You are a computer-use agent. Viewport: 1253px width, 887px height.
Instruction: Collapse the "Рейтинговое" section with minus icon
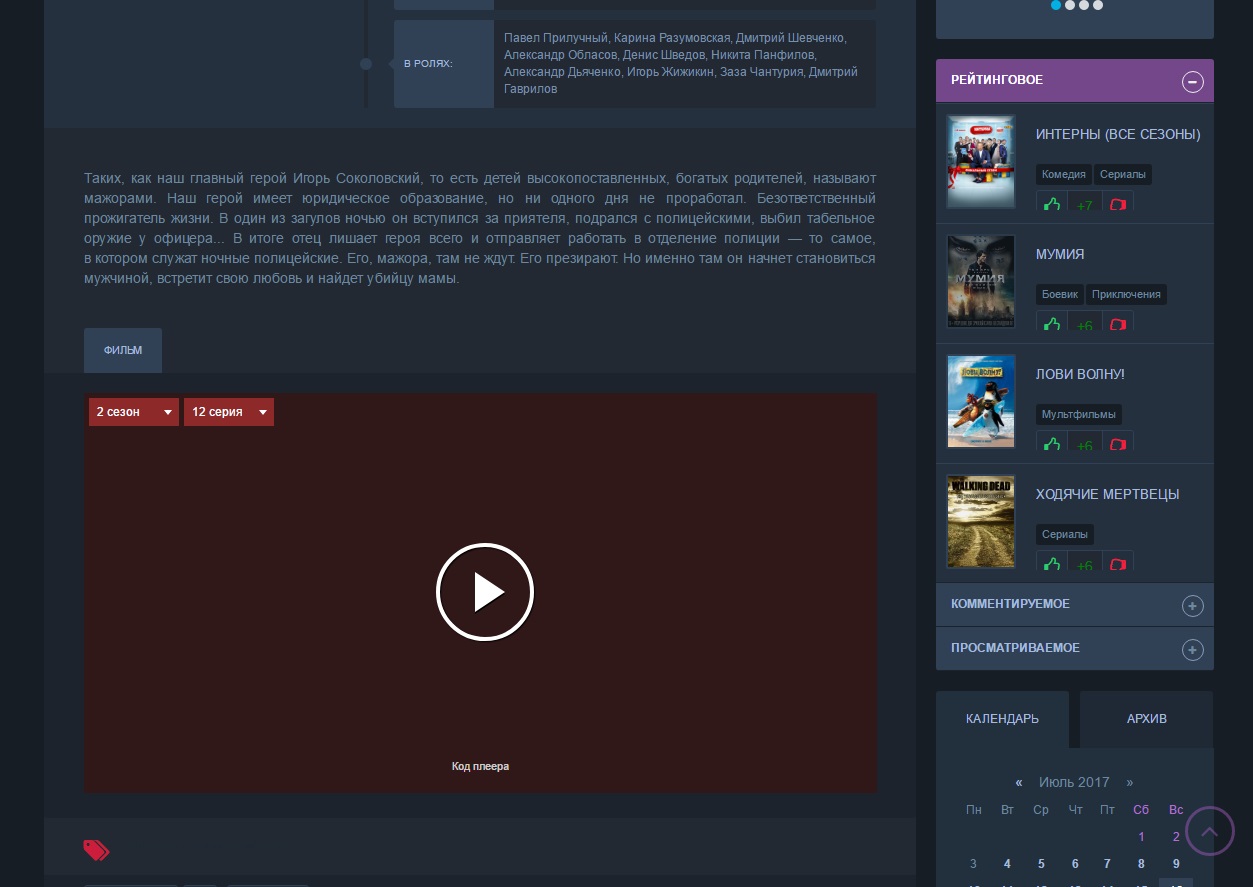pyautogui.click(x=1192, y=82)
